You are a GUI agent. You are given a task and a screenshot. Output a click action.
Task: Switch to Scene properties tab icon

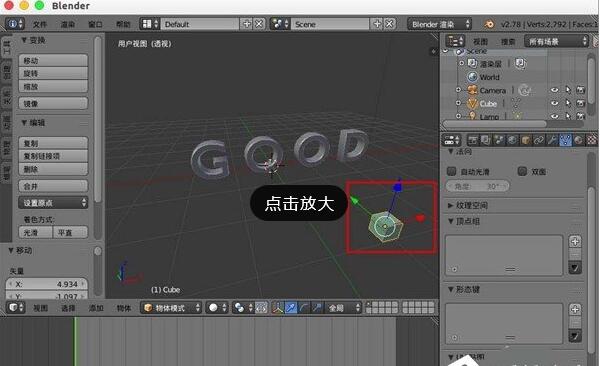(499, 141)
